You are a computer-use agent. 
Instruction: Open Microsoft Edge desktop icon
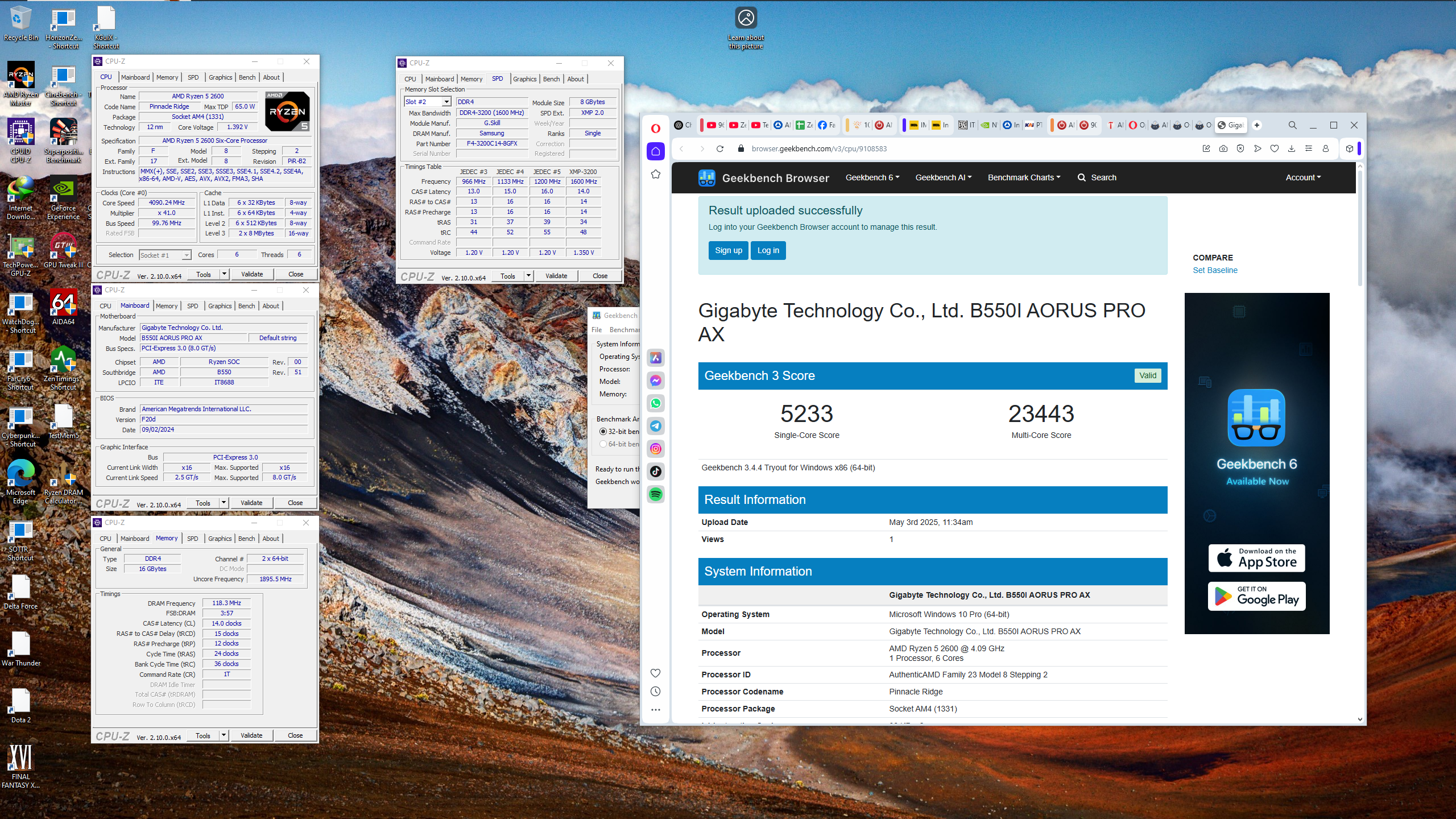point(21,482)
